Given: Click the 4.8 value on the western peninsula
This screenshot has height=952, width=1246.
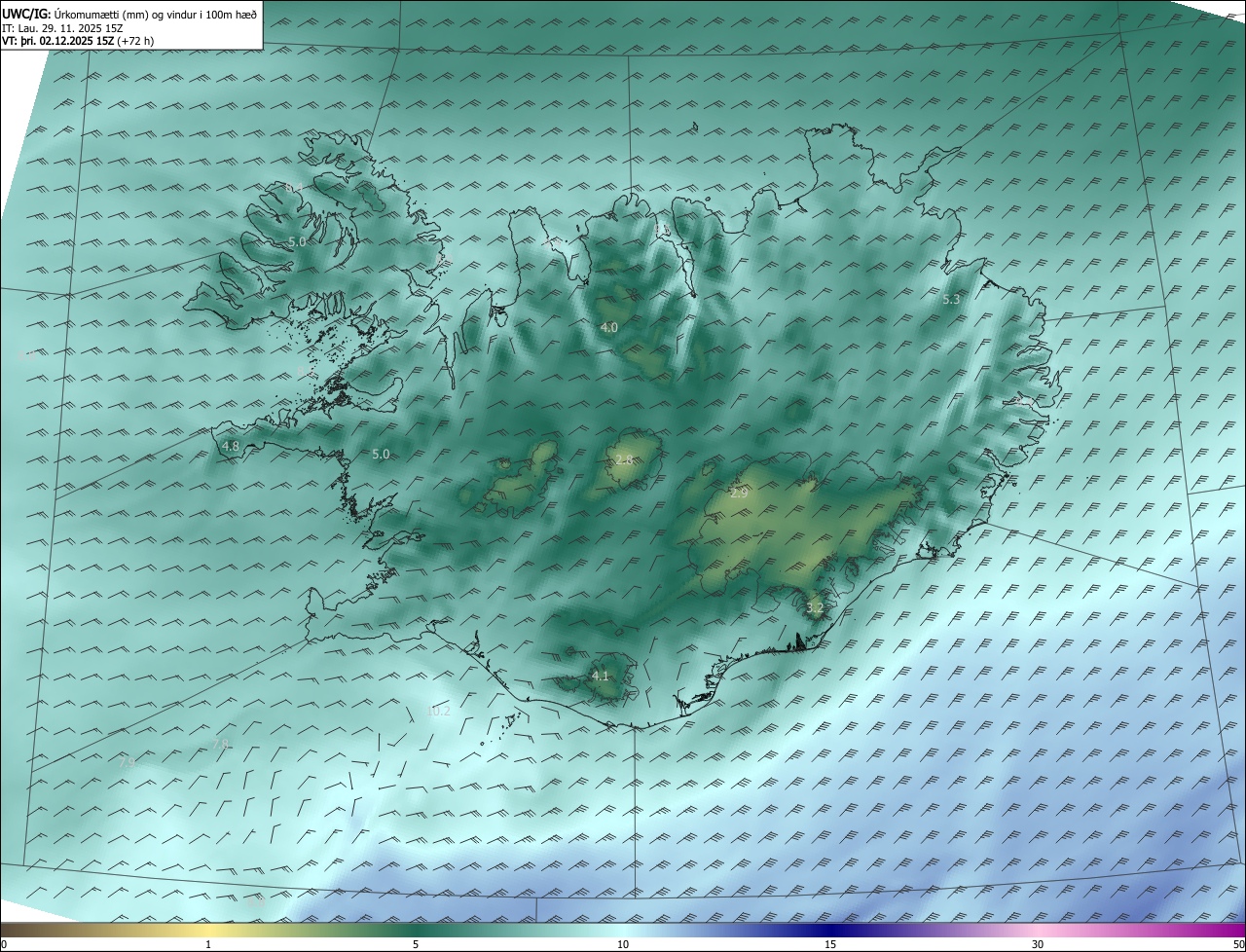Looking at the screenshot, I should click(231, 447).
